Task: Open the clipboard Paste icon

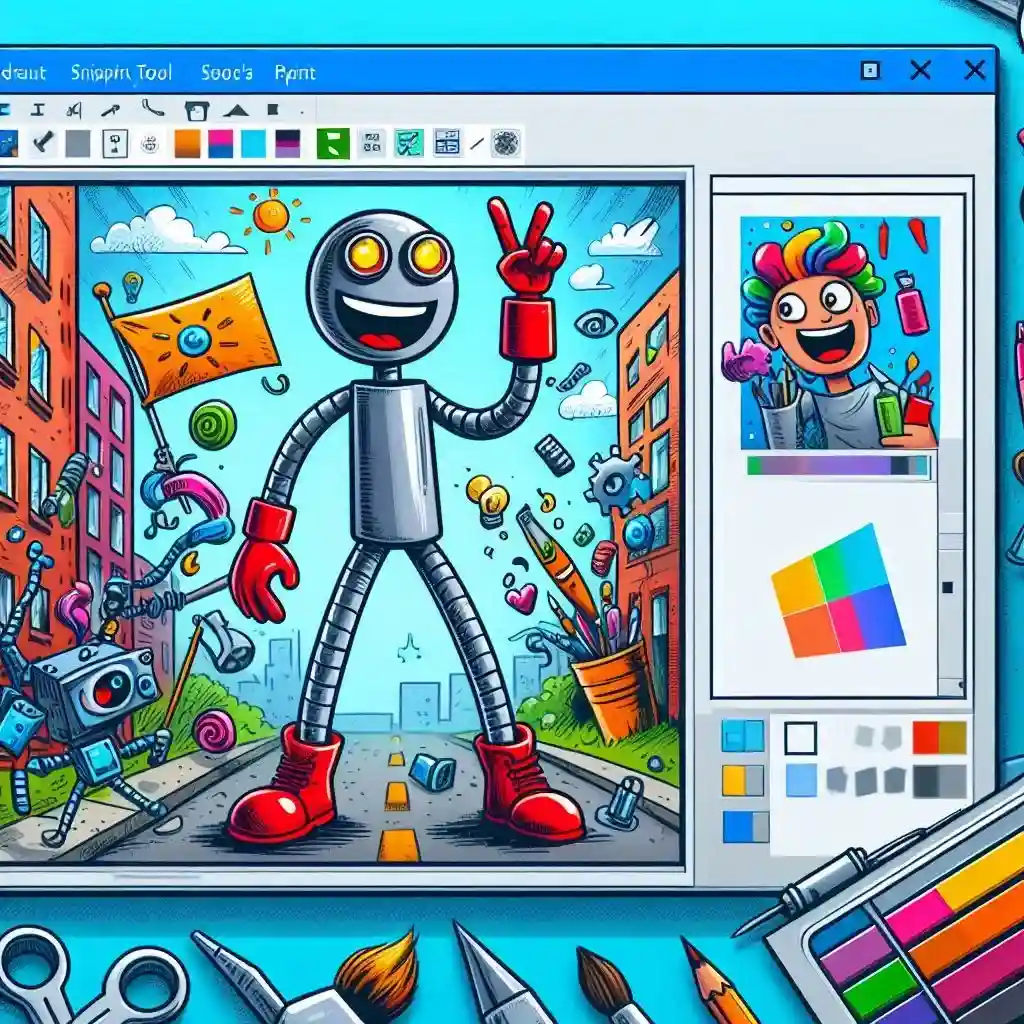Action: click(195, 107)
